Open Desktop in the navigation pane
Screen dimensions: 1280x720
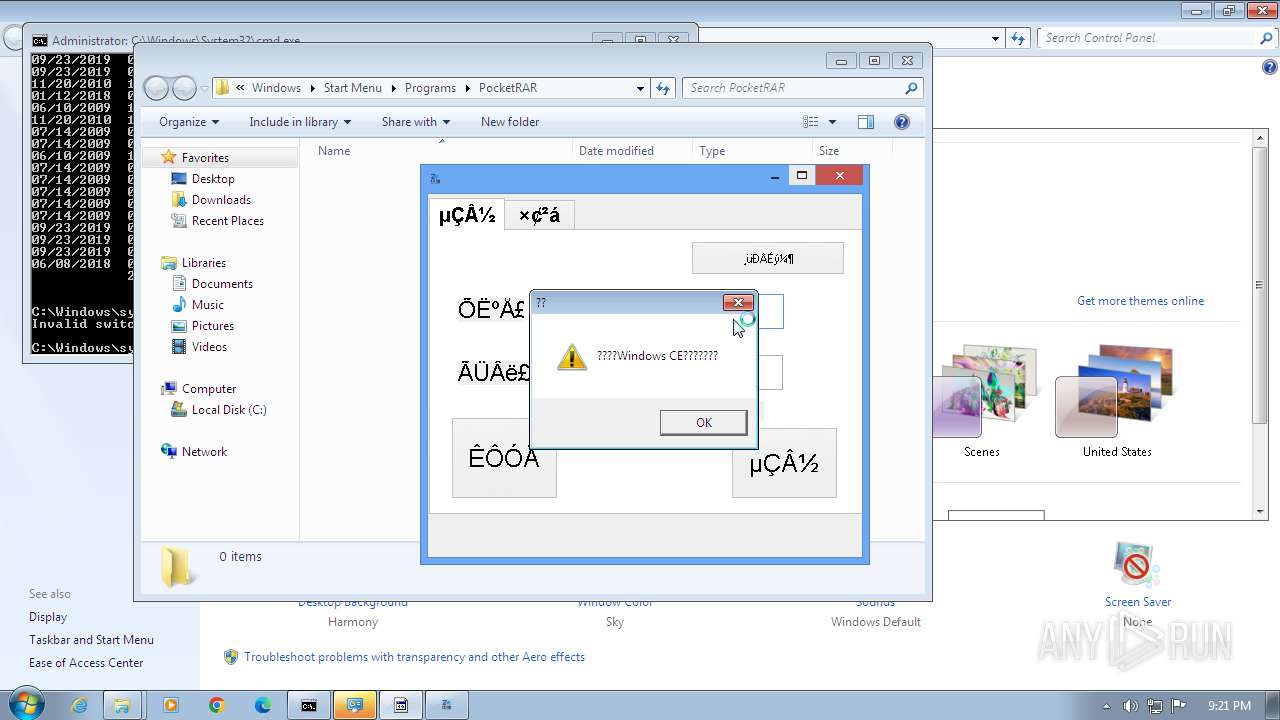(x=213, y=179)
